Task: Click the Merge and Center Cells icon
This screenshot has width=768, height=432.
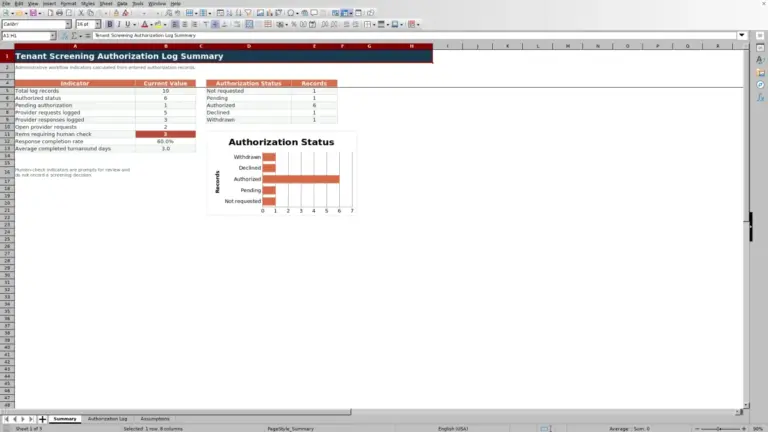Action: pyautogui.click(x=249, y=24)
